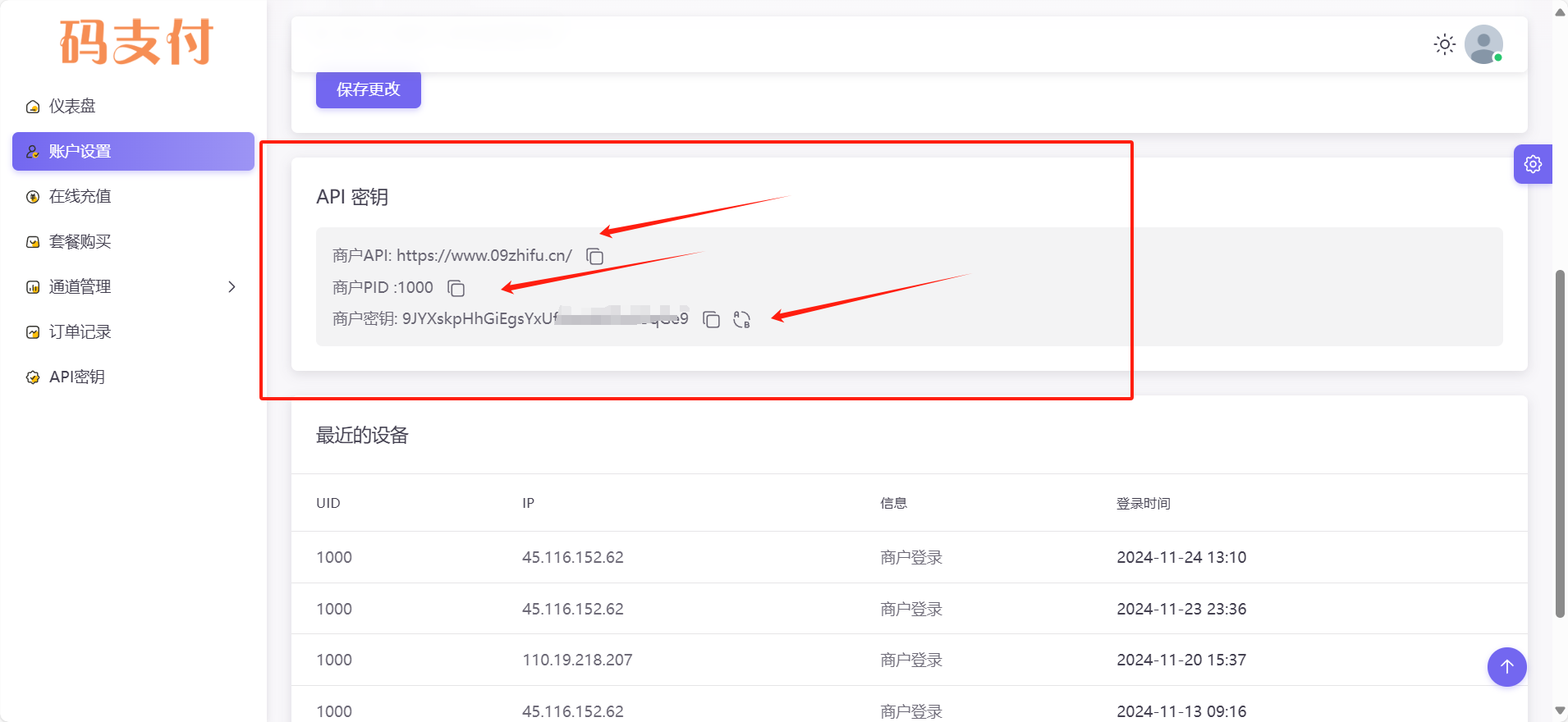Toggle the light/dark theme sun icon
Image resolution: width=1568 pixels, height=722 pixels.
tap(1444, 44)
